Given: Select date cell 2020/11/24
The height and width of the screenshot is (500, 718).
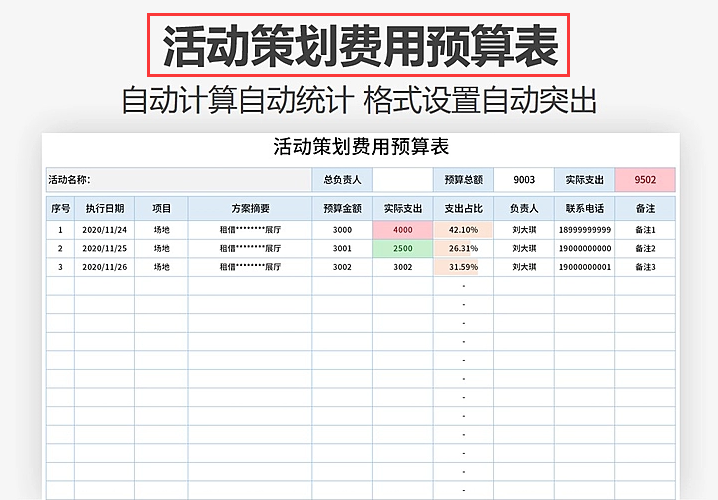Looking at the screenshot, I should [105, 230].
